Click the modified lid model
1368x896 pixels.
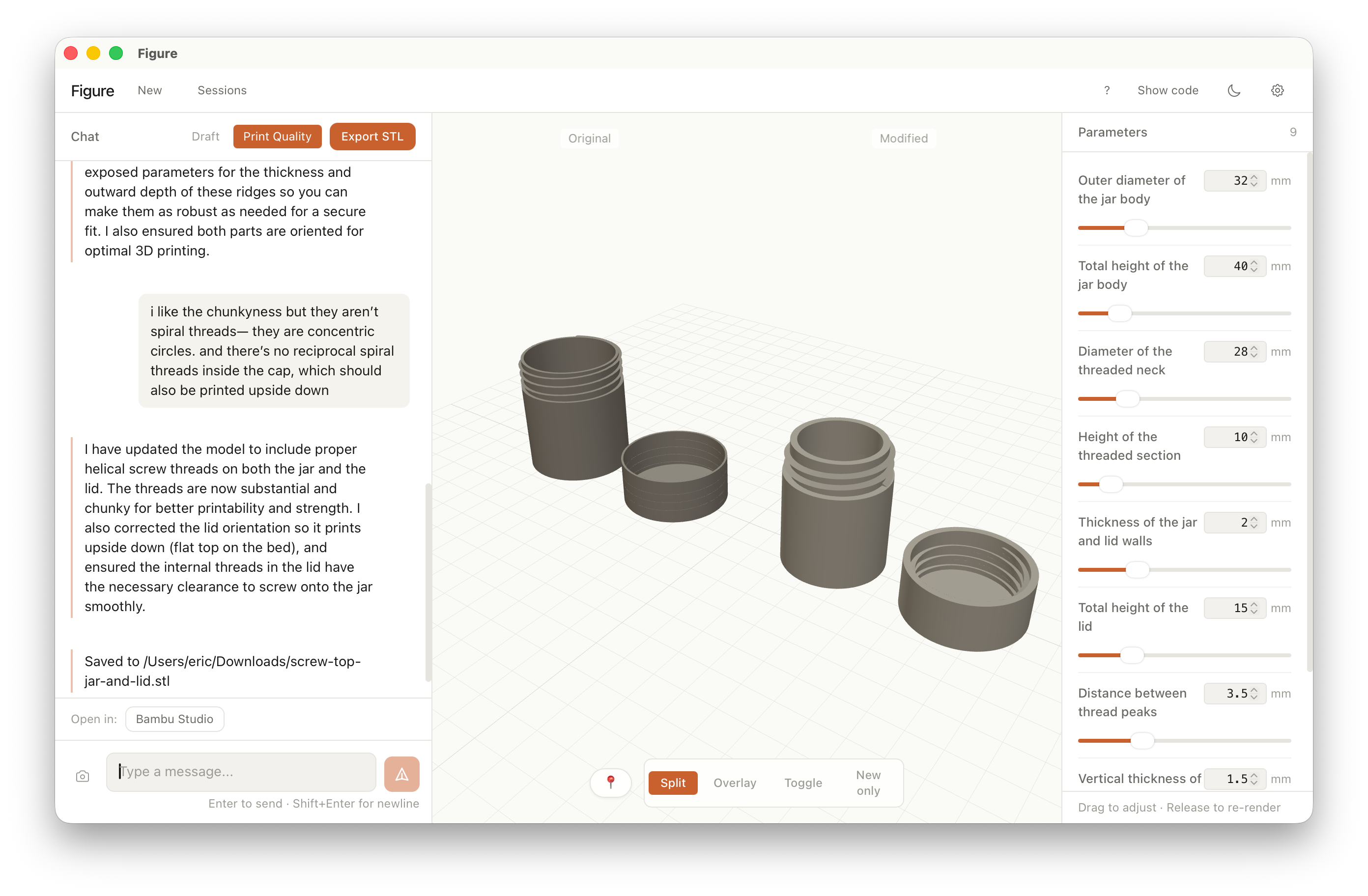click(x=969, y=589)
